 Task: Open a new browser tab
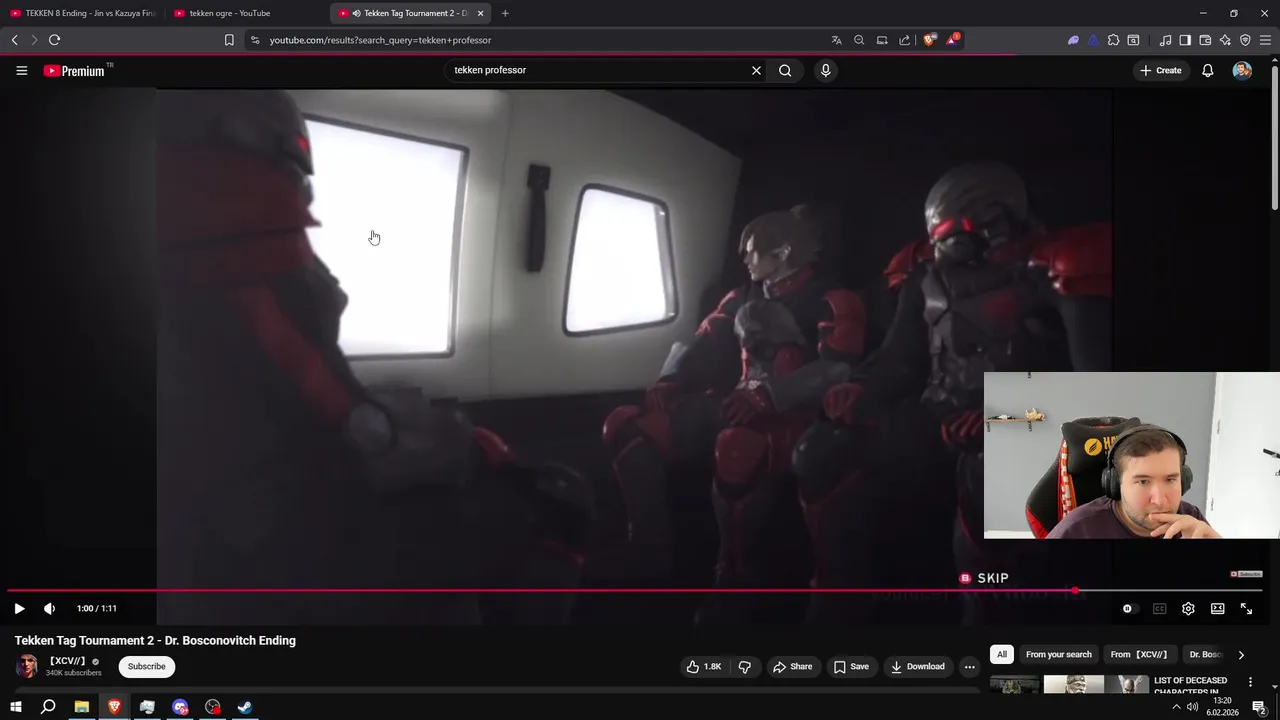(x=505, y=13)
